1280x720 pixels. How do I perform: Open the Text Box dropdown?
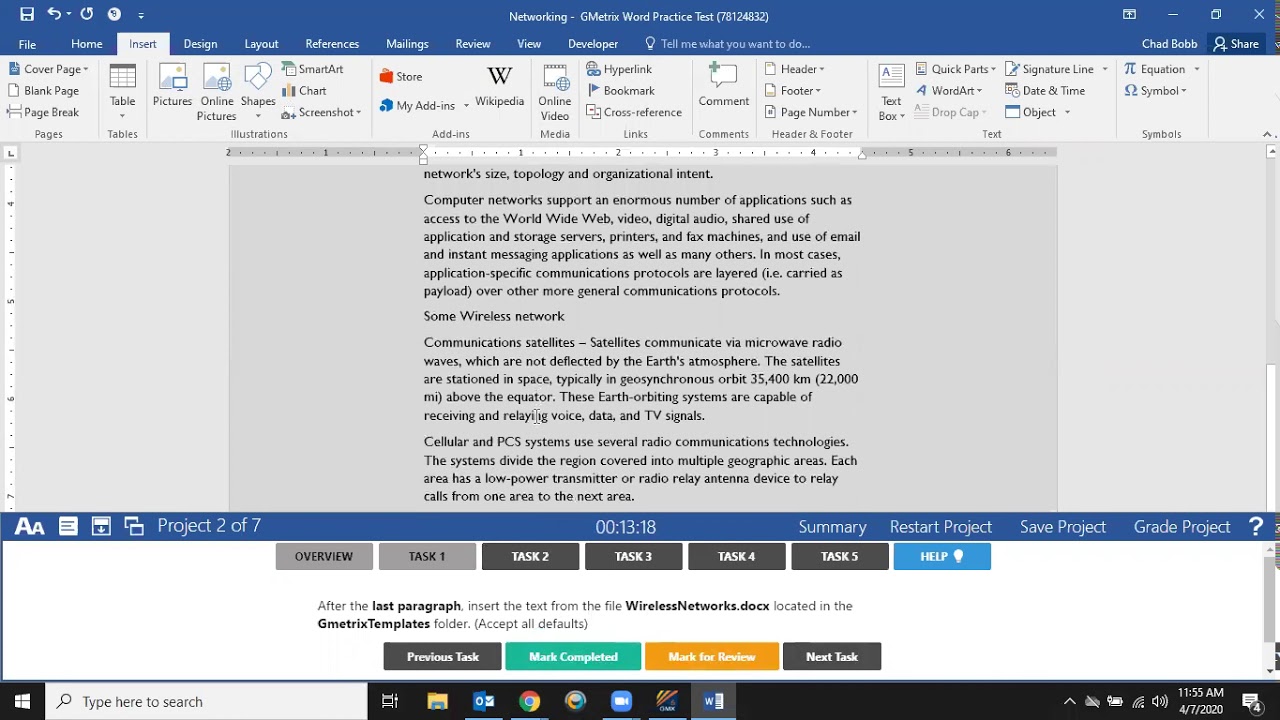click(x=891, y=91)
